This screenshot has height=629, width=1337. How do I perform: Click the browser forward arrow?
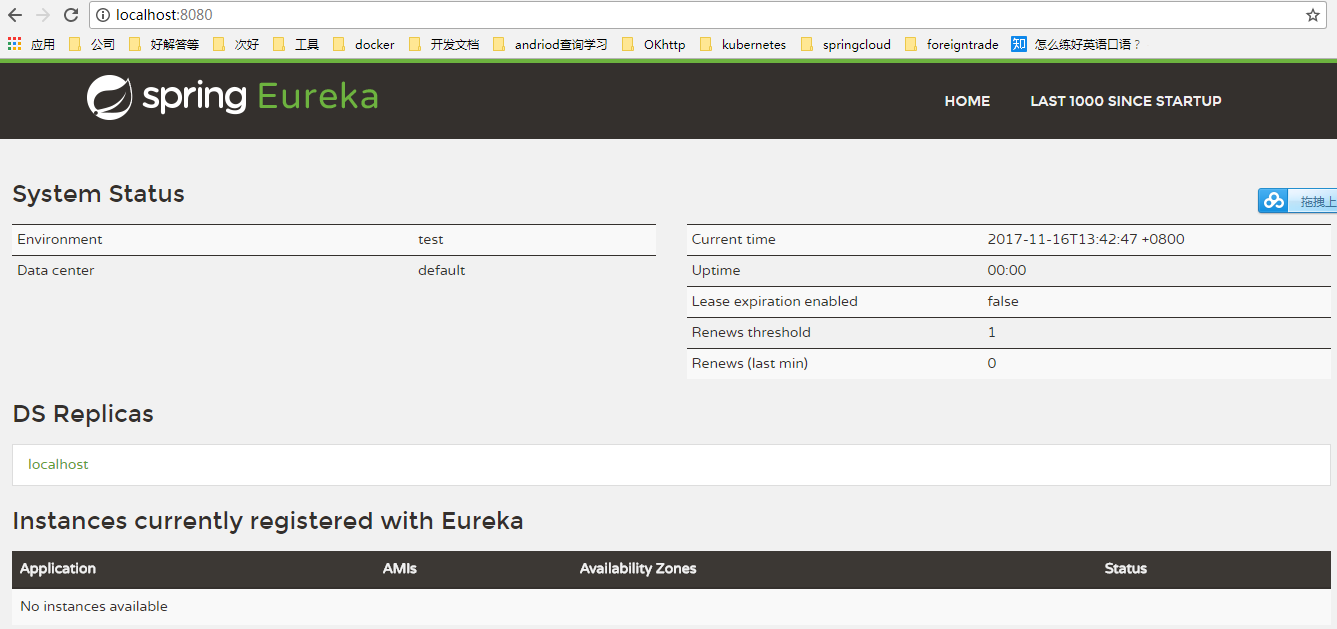(x=43, y=15)
